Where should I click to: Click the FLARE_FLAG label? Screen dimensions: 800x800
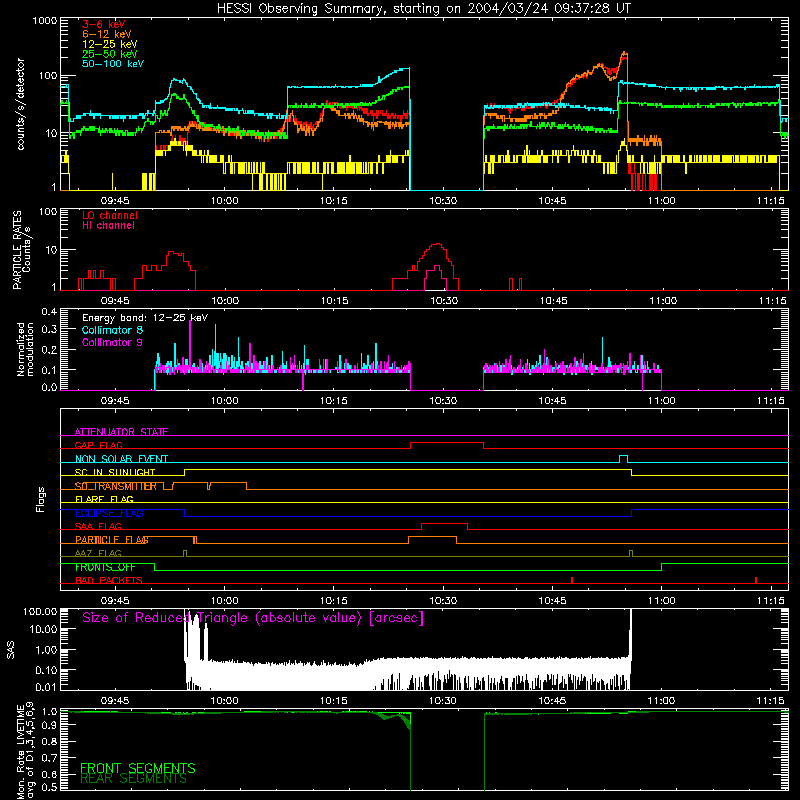(104, 499)
